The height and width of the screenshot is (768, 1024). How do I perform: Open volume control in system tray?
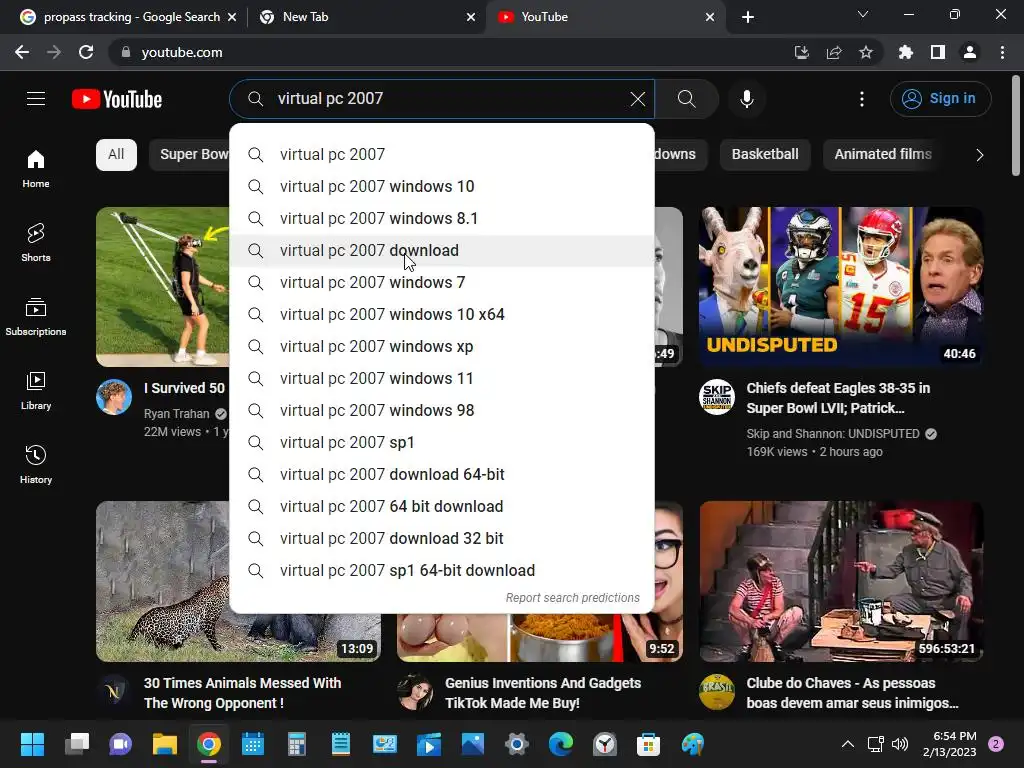click(x=900, y=744)
